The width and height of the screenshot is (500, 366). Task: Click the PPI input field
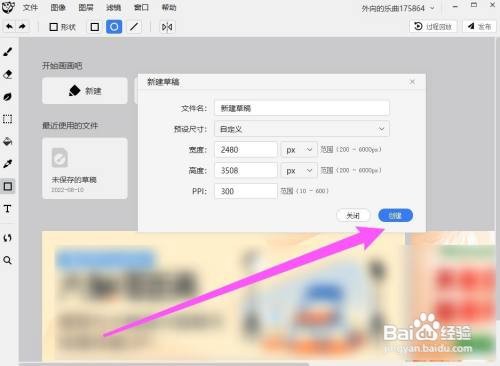click(x=246, y=191)
